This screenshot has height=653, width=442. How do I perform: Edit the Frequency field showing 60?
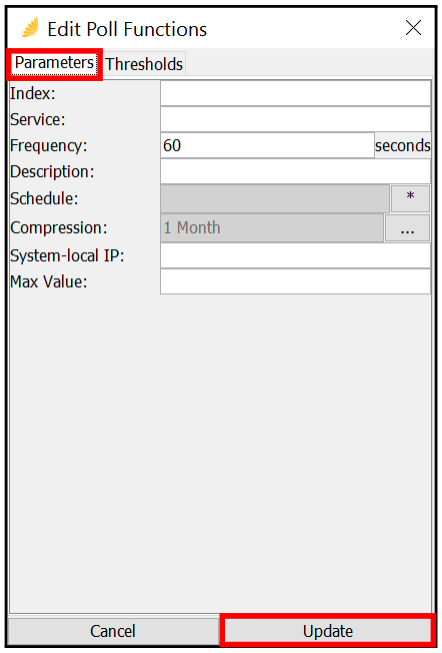(267, 145)
